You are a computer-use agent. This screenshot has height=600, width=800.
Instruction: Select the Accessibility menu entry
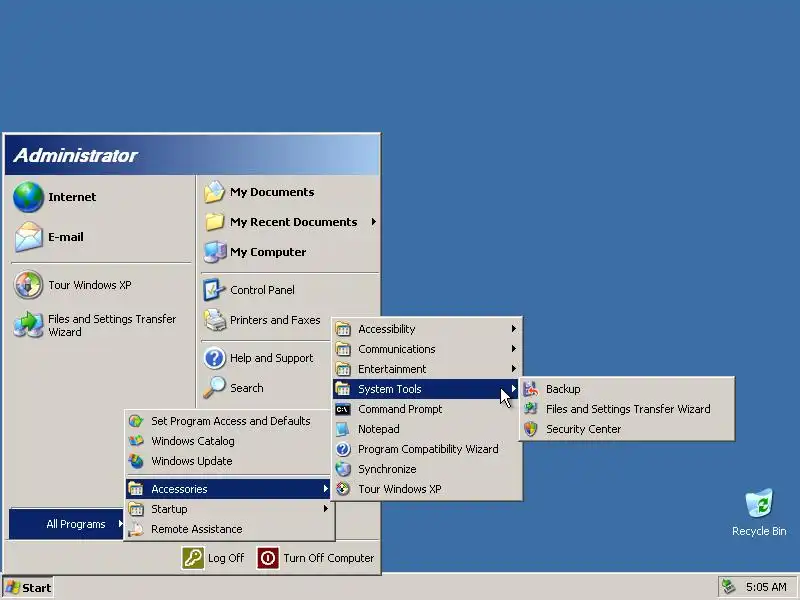[x=427, y=329]
